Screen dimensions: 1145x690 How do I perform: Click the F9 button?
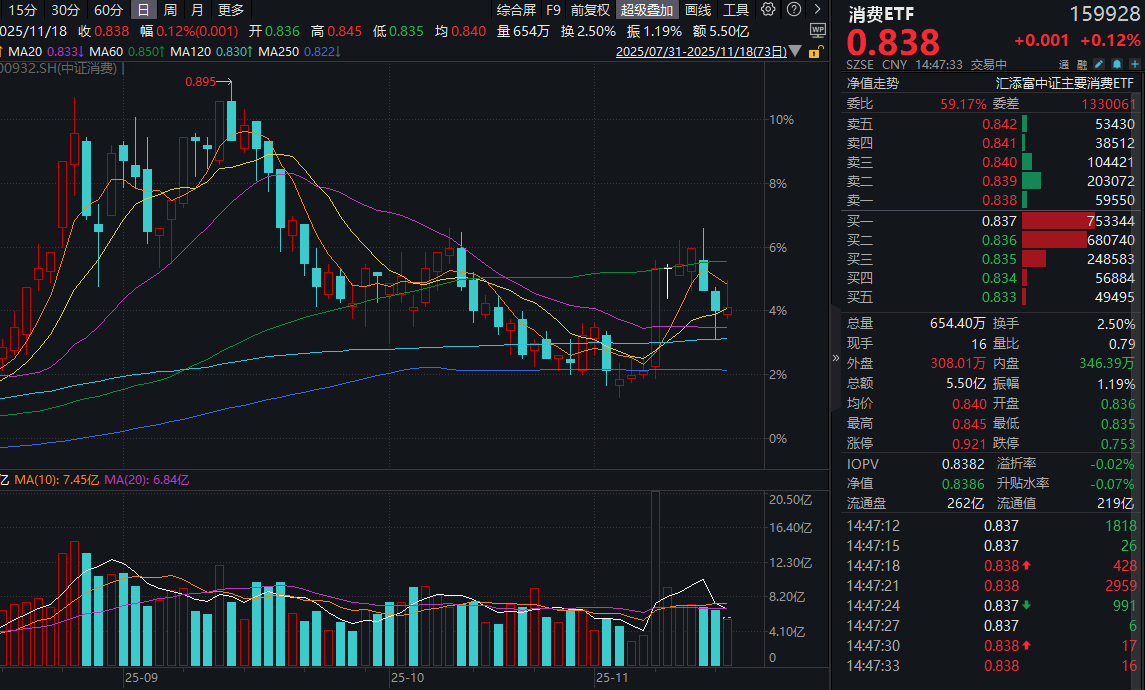pos(554,10)
